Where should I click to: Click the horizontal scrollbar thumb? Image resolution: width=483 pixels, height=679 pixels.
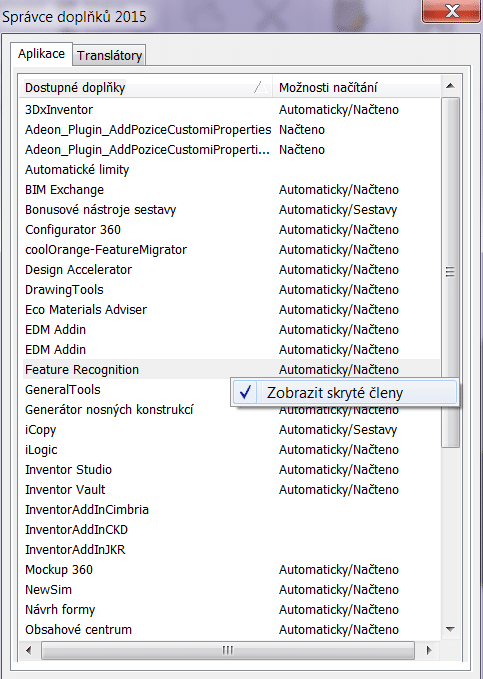228,650
